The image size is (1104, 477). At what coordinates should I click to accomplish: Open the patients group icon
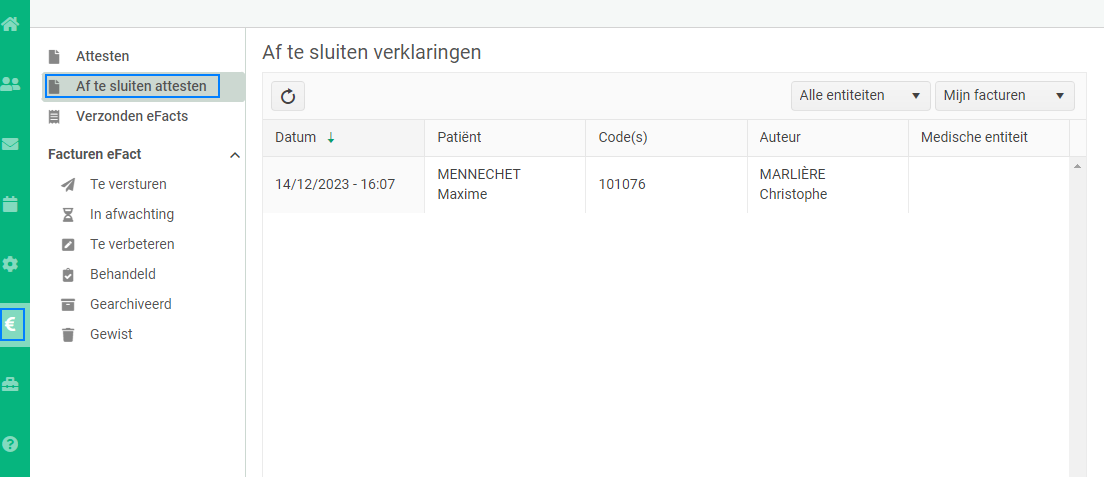pos(10,85)
